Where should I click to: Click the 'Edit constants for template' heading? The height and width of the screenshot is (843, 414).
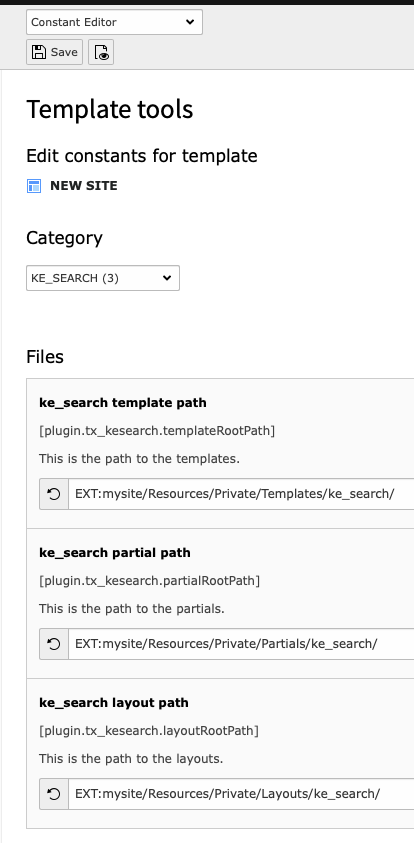(142, 156)
